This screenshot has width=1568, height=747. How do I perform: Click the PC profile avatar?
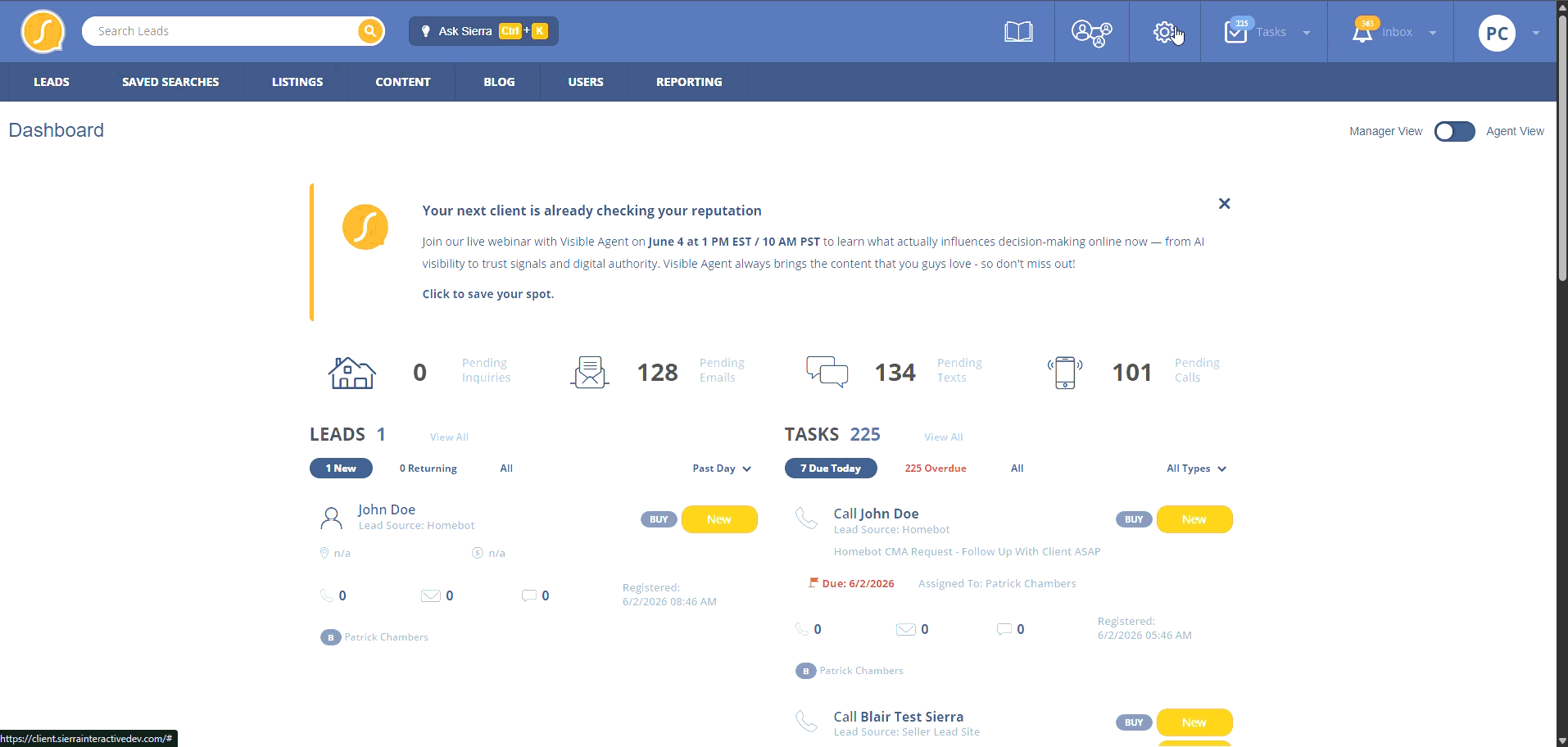(1497, 34)
